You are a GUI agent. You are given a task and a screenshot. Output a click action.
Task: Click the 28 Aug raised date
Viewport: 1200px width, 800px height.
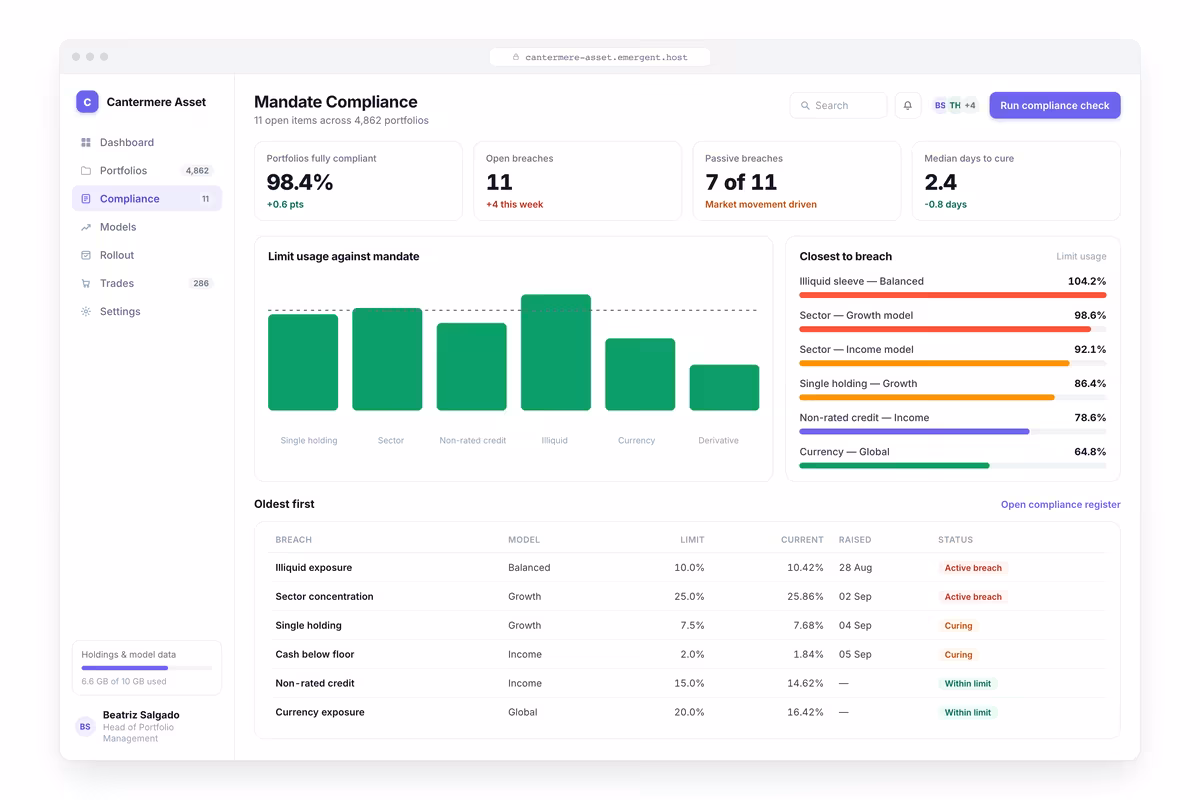tap(855, 568)
